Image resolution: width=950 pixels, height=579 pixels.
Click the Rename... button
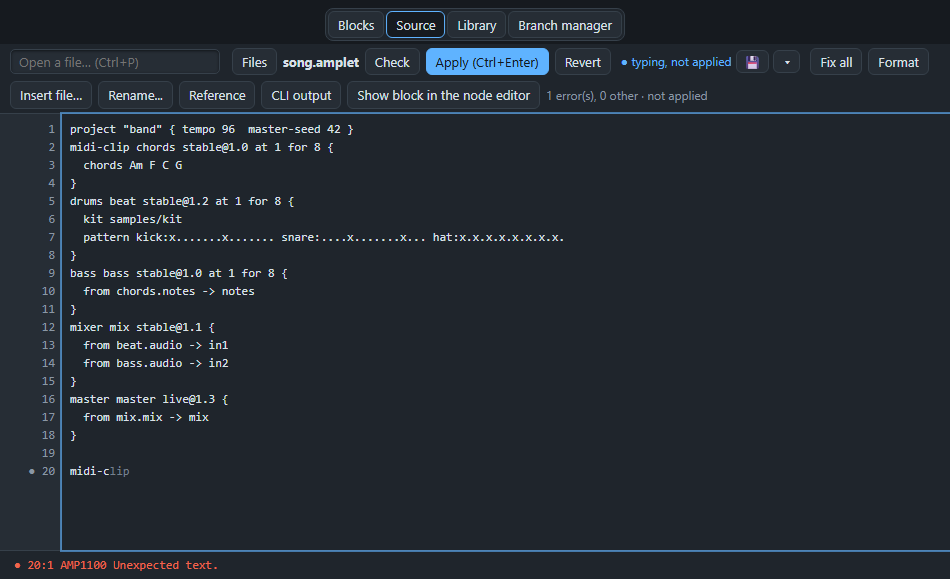[x=135, y=96]
